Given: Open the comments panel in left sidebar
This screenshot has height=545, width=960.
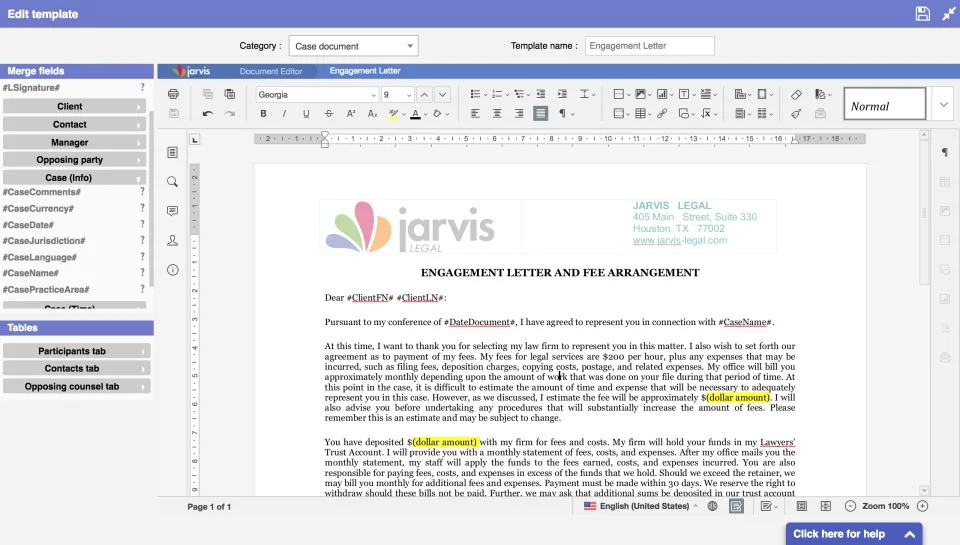Looking at the screenshot, I should (x=173, y=211).
